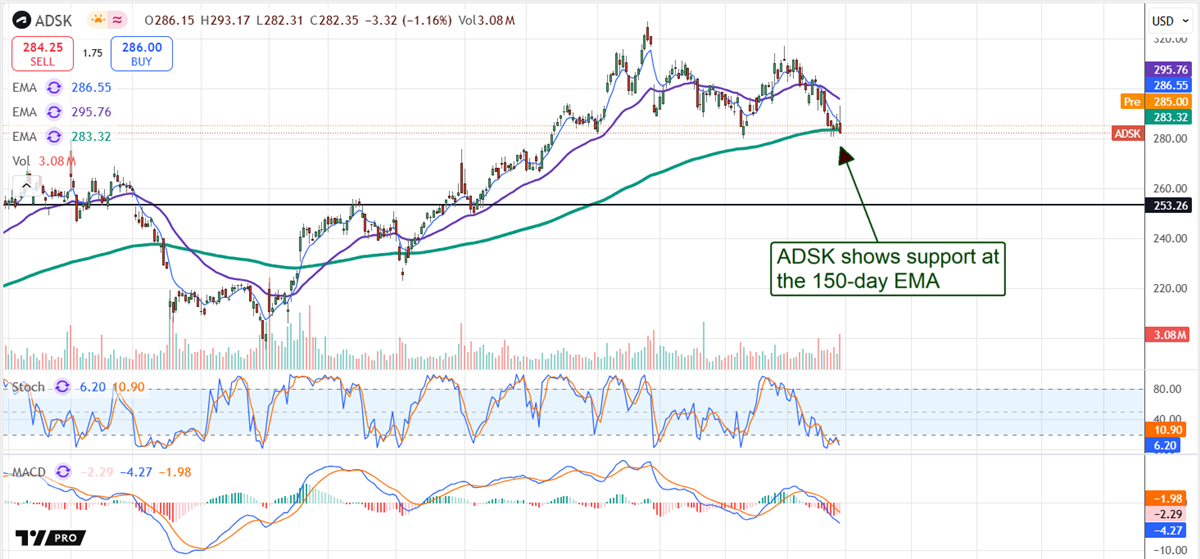Click the purple 295.76 EMA price label
This screenshot has width=1200, height=559.
(x=1169, y=70)
